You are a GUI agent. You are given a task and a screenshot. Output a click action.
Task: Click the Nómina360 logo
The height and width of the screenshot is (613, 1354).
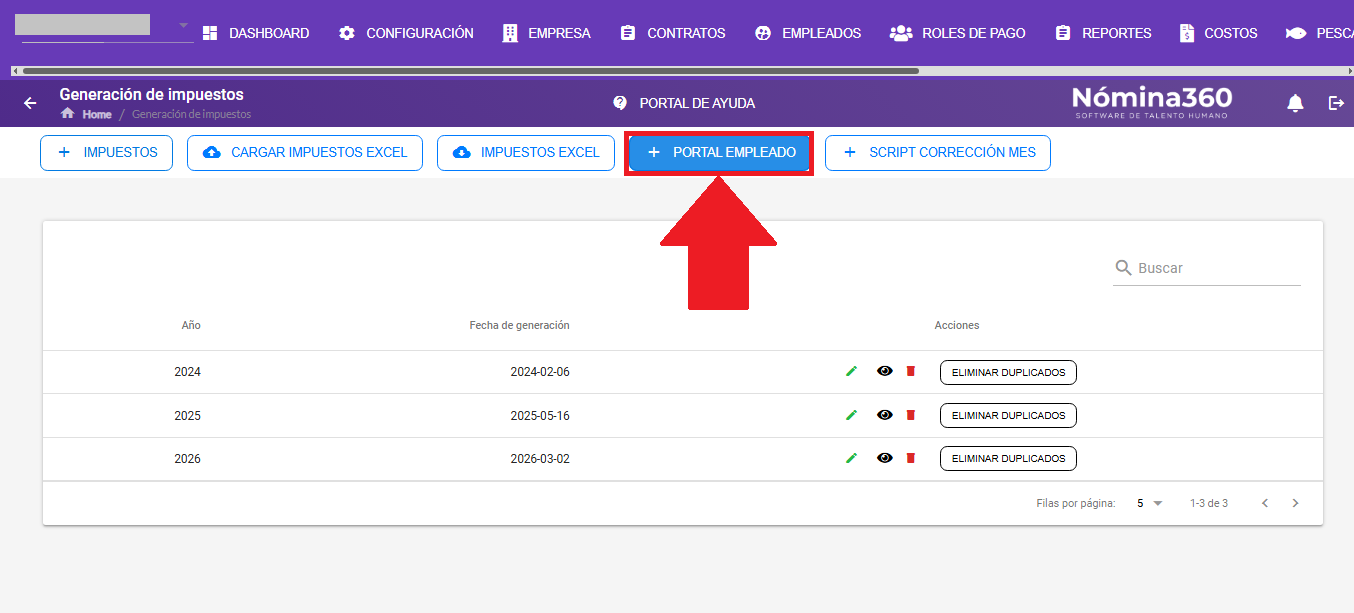tap(1152, 102)
